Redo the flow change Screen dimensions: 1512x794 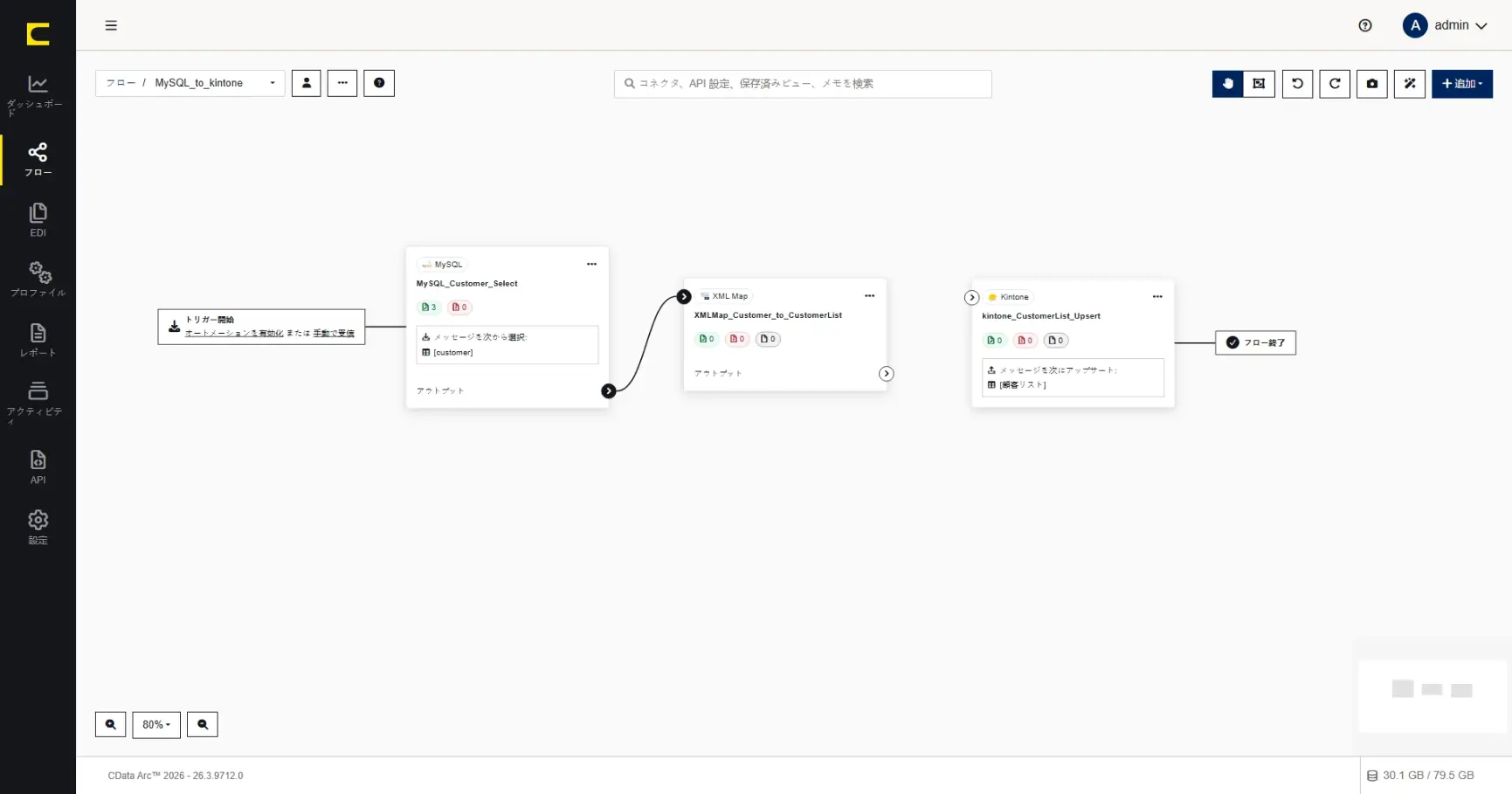point(1335,84)
